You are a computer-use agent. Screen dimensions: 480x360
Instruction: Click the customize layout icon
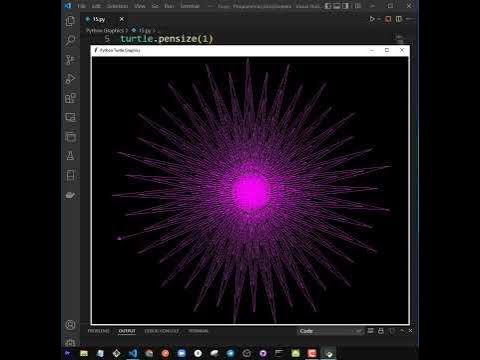[358, 6]
